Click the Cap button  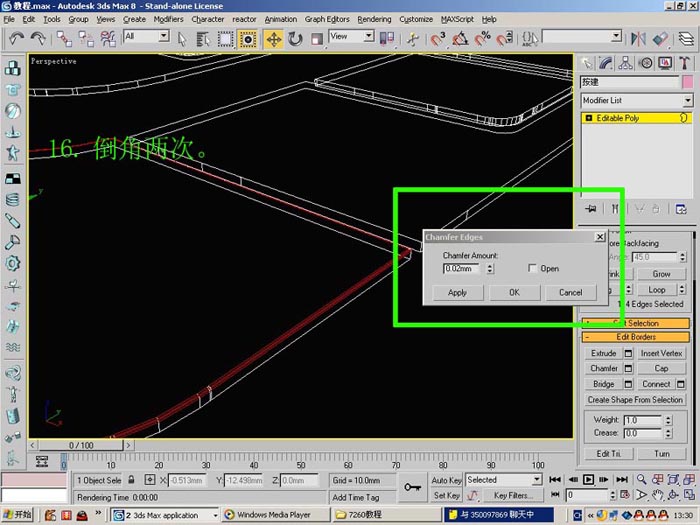pos(661,369)
